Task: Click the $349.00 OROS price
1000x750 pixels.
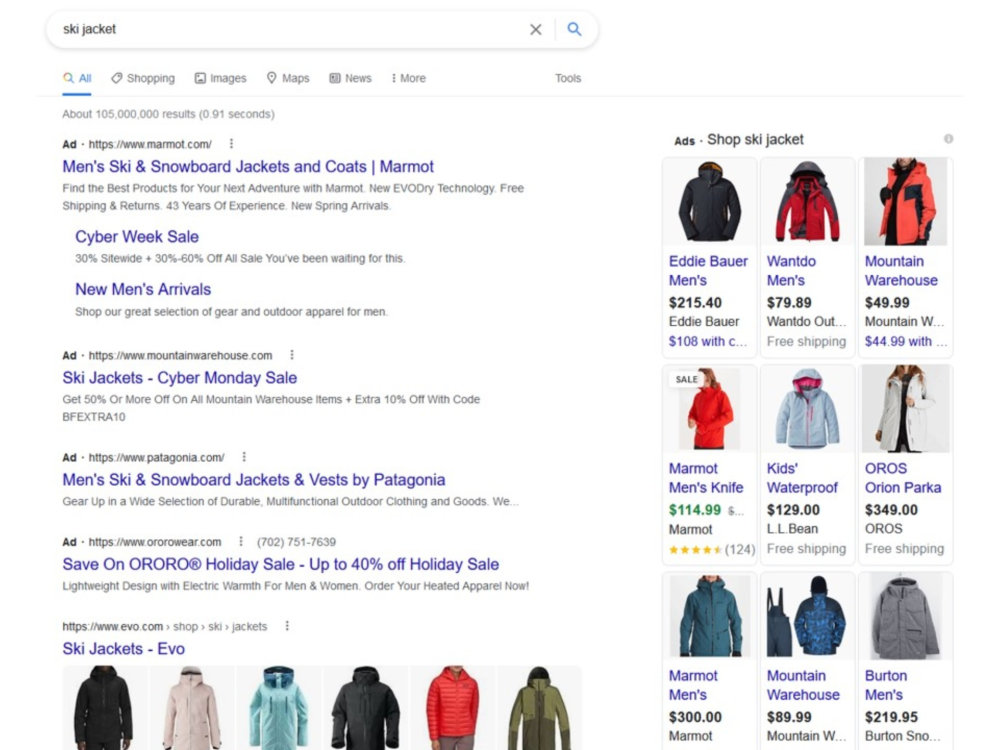Action: point(891,510)
